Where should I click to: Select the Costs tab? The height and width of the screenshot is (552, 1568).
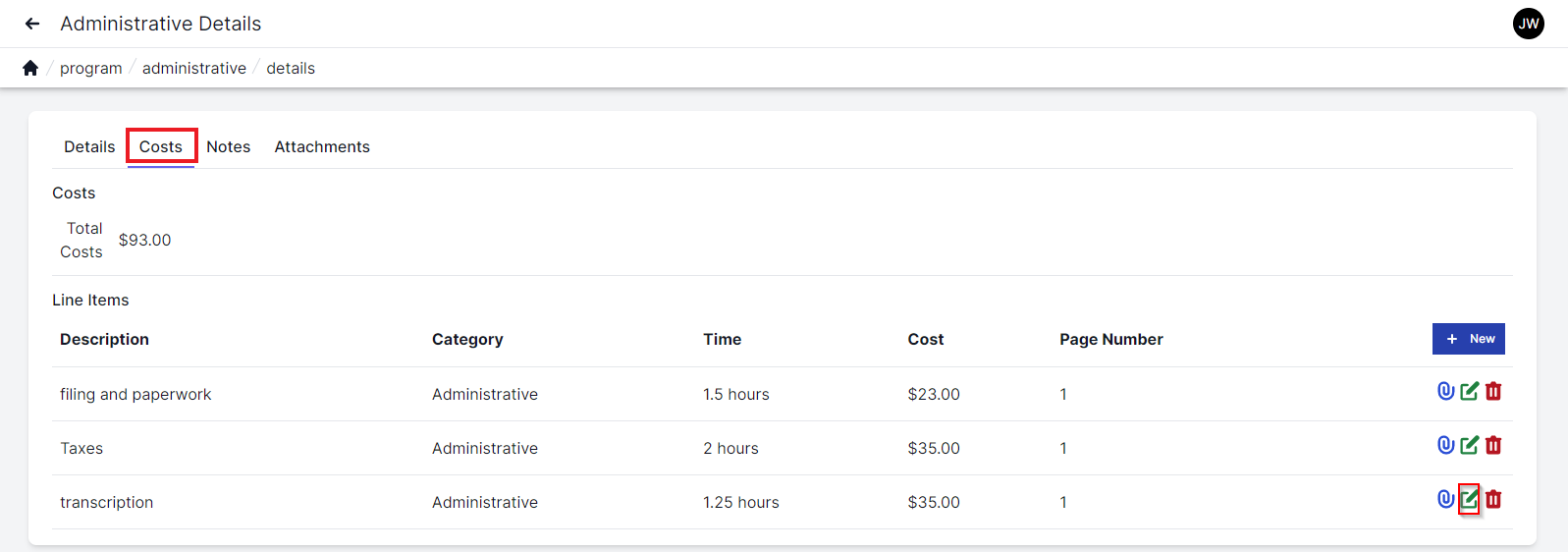pos(161,146)
